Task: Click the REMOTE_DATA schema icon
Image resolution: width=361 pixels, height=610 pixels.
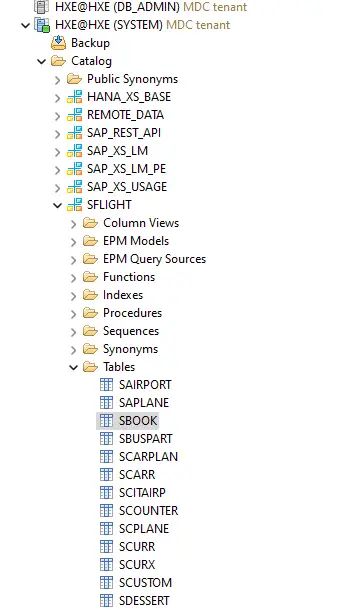Action: point(74,115)
